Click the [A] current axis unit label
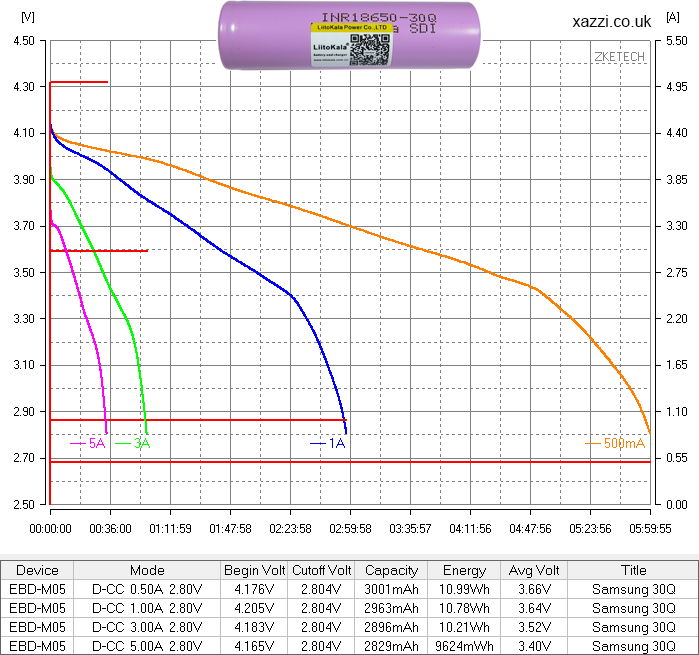 point(673,17)
